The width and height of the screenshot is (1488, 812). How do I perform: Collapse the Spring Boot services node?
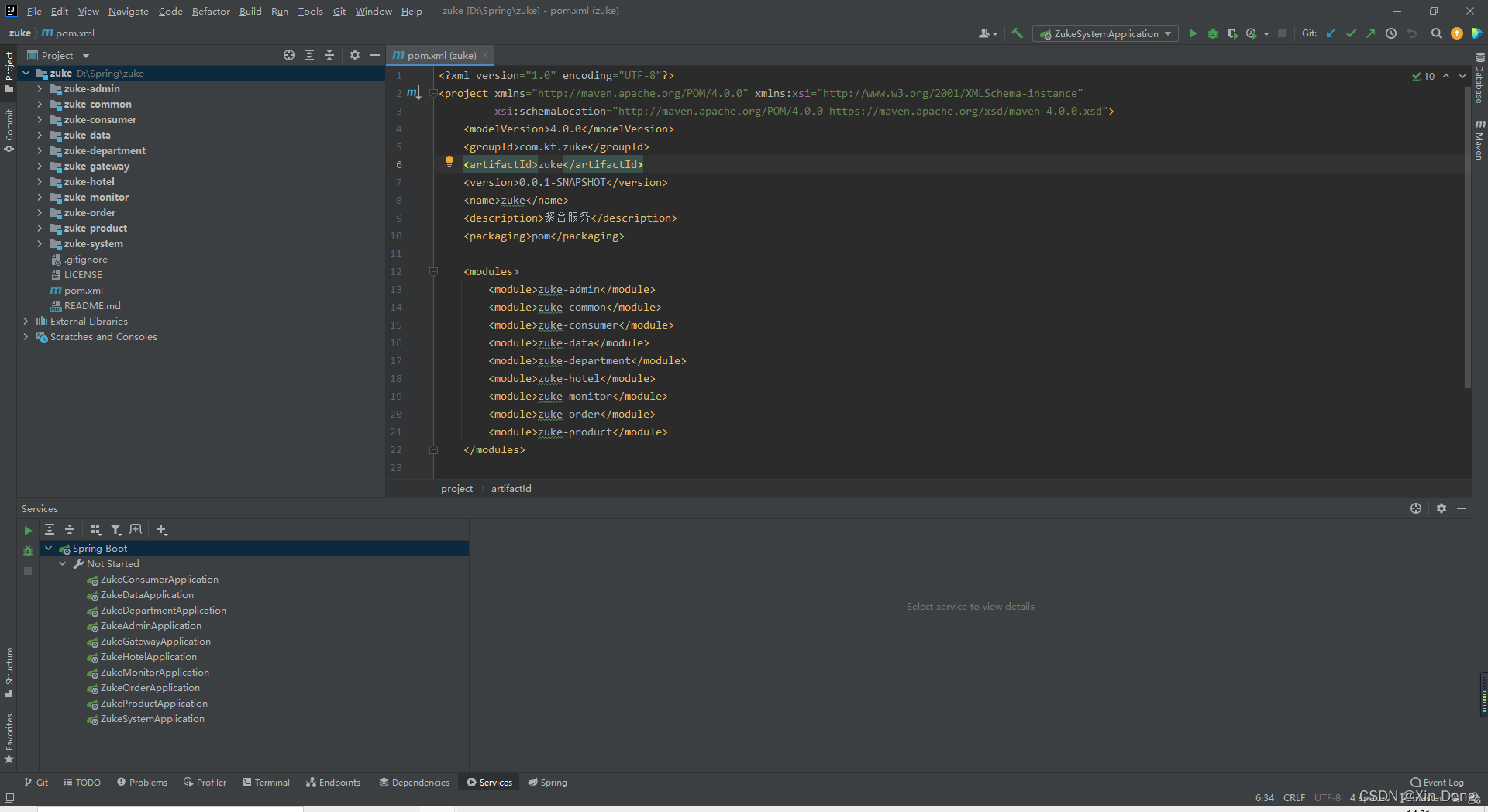coord(49,549)
